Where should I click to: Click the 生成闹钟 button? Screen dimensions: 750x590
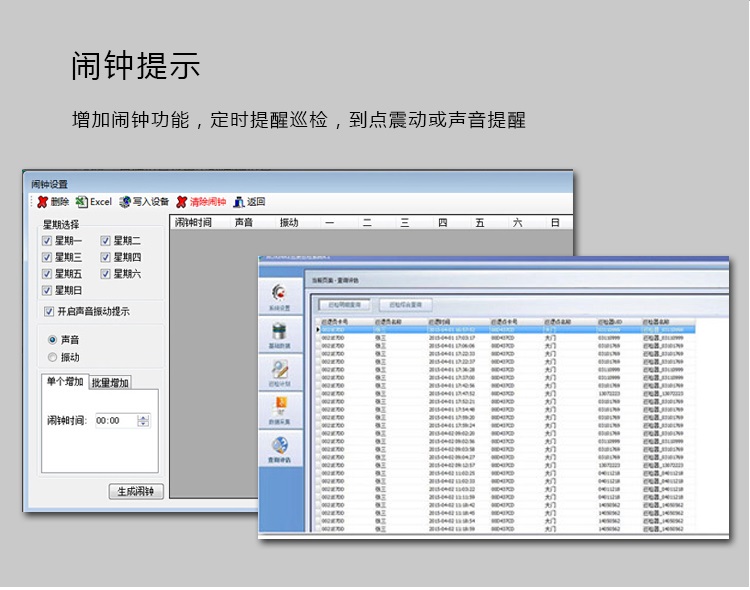click(x=135, y=491)
